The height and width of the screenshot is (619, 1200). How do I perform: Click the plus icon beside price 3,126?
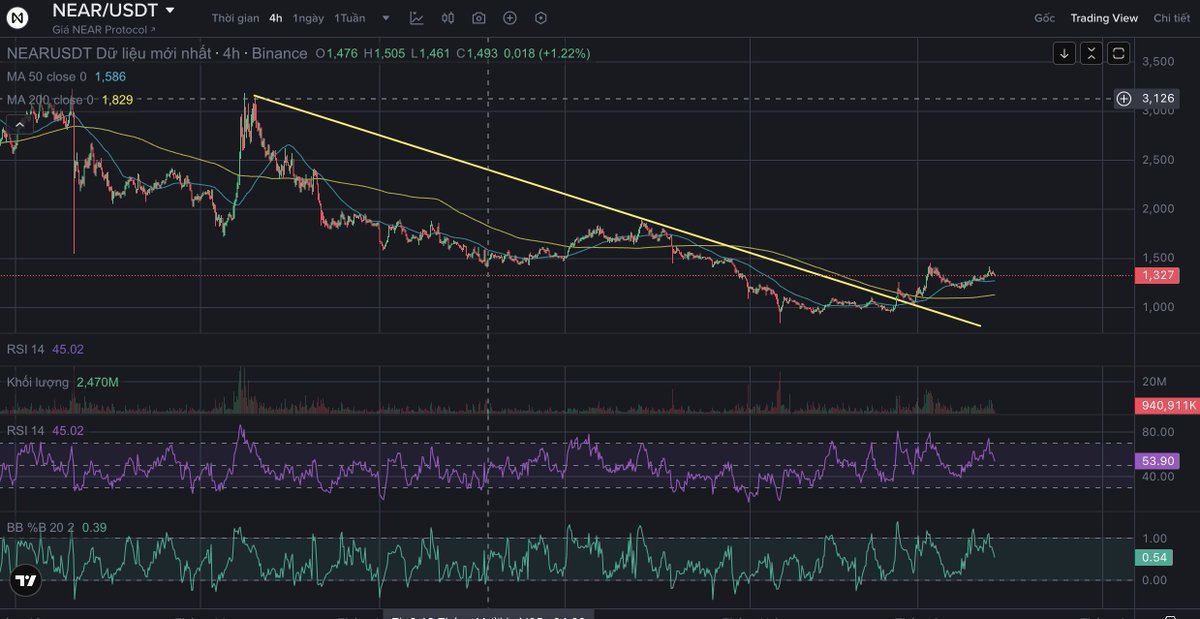(1124, 98)
